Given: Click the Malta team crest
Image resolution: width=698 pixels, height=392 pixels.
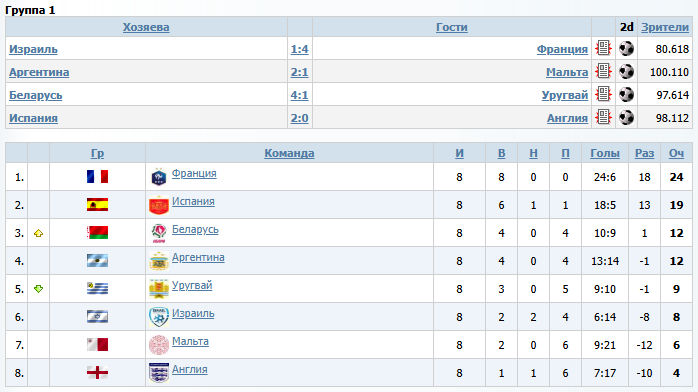Looking at the screenshot, I should (x=159, y=345).
